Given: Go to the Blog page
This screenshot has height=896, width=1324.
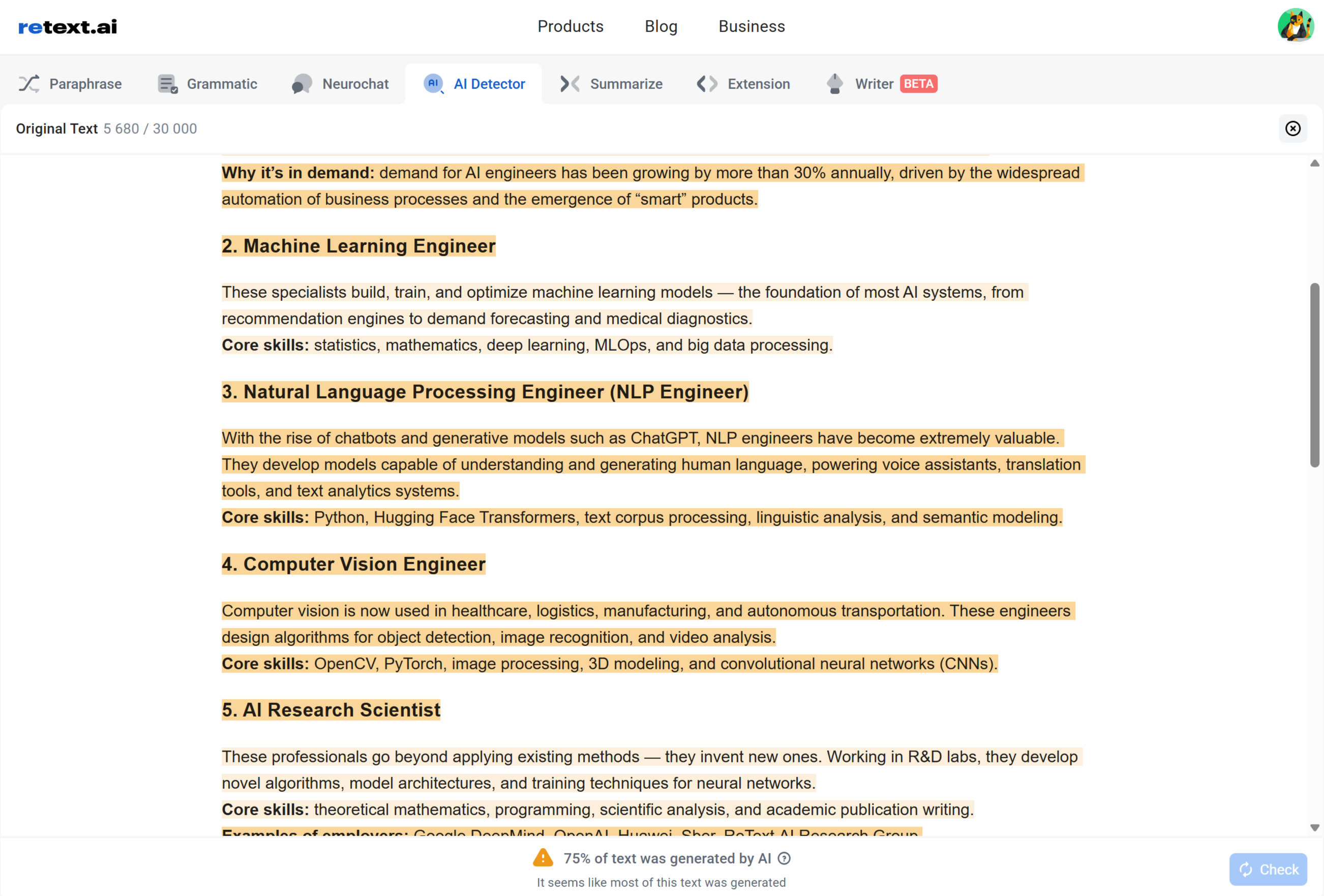Looking at the screenshot, I should (x=661, y=26).
